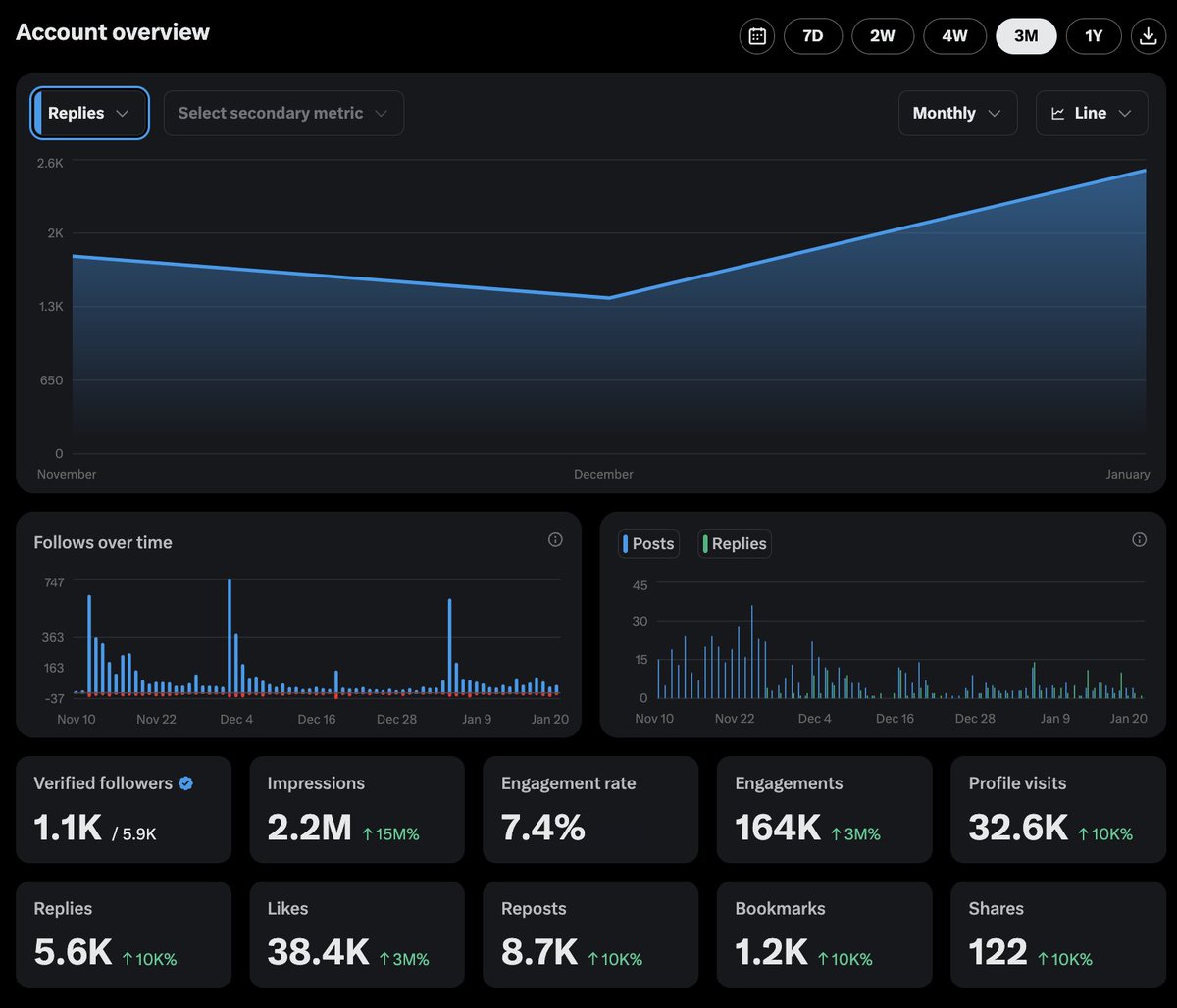1177x1008 pixels.
Task: Download the analytics data
Action: (x=1148, y=36)
